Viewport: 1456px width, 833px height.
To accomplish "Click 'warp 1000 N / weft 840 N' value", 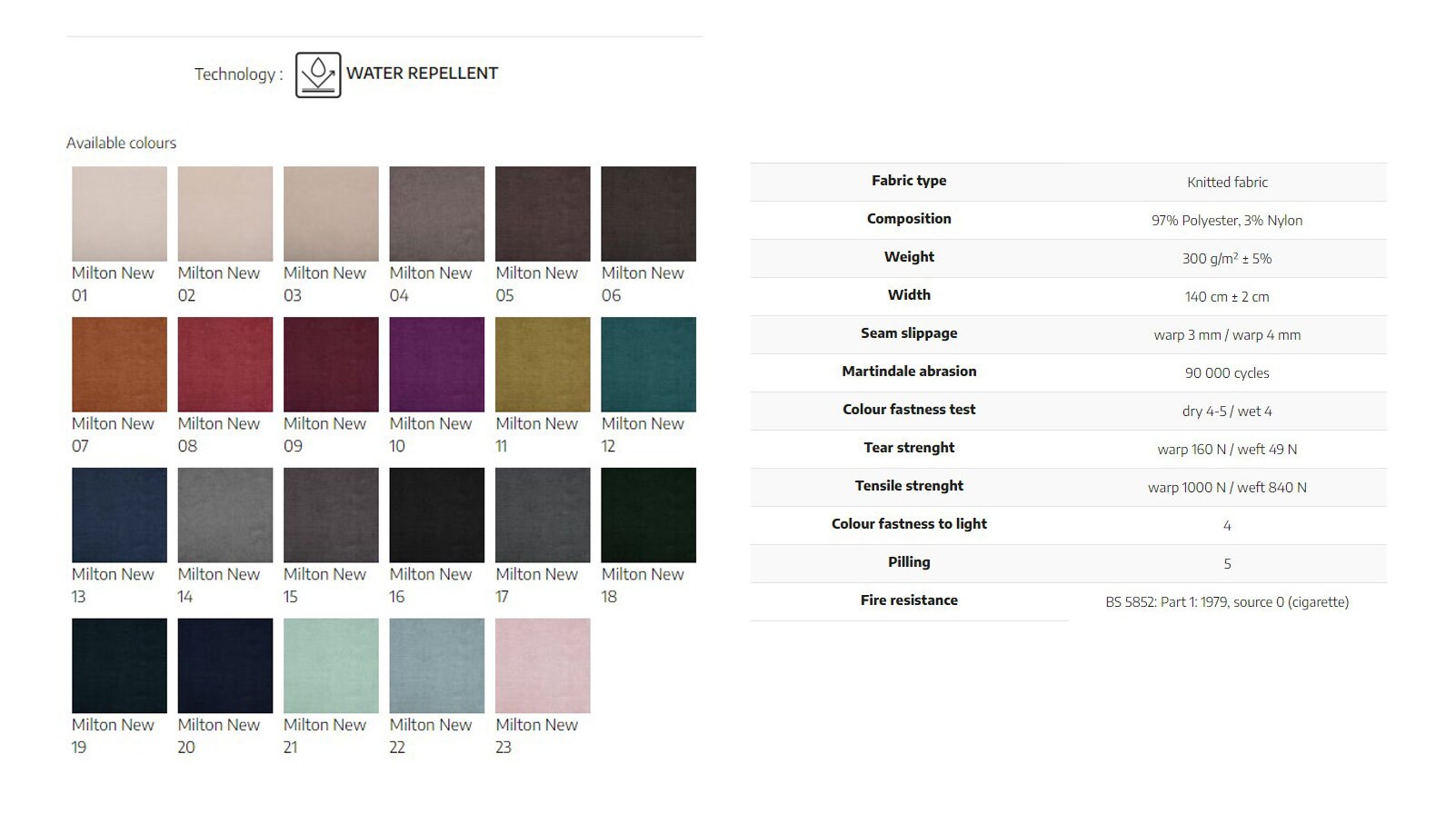I will coord(1227,488).
